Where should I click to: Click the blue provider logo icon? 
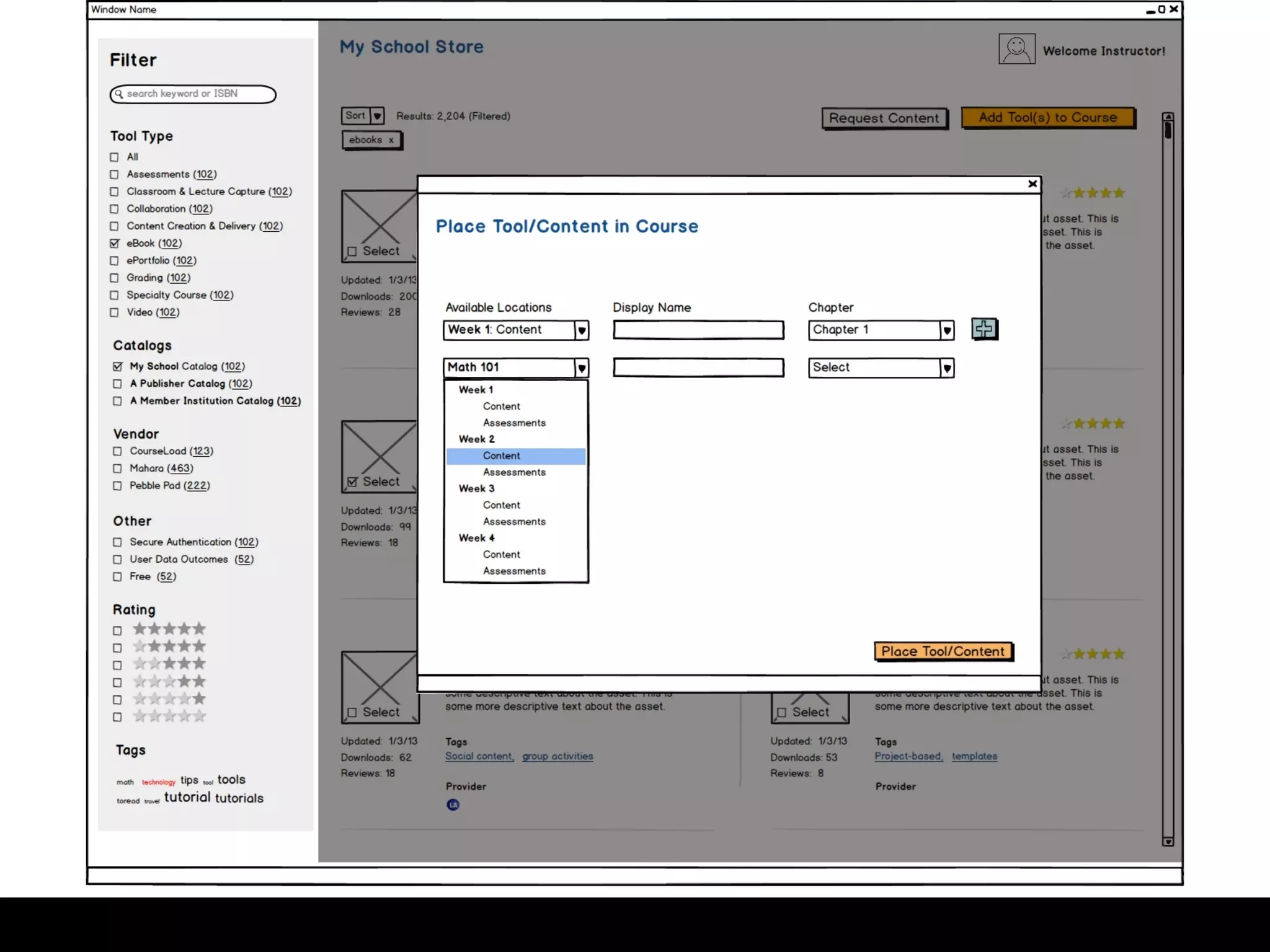pos(453,804)
